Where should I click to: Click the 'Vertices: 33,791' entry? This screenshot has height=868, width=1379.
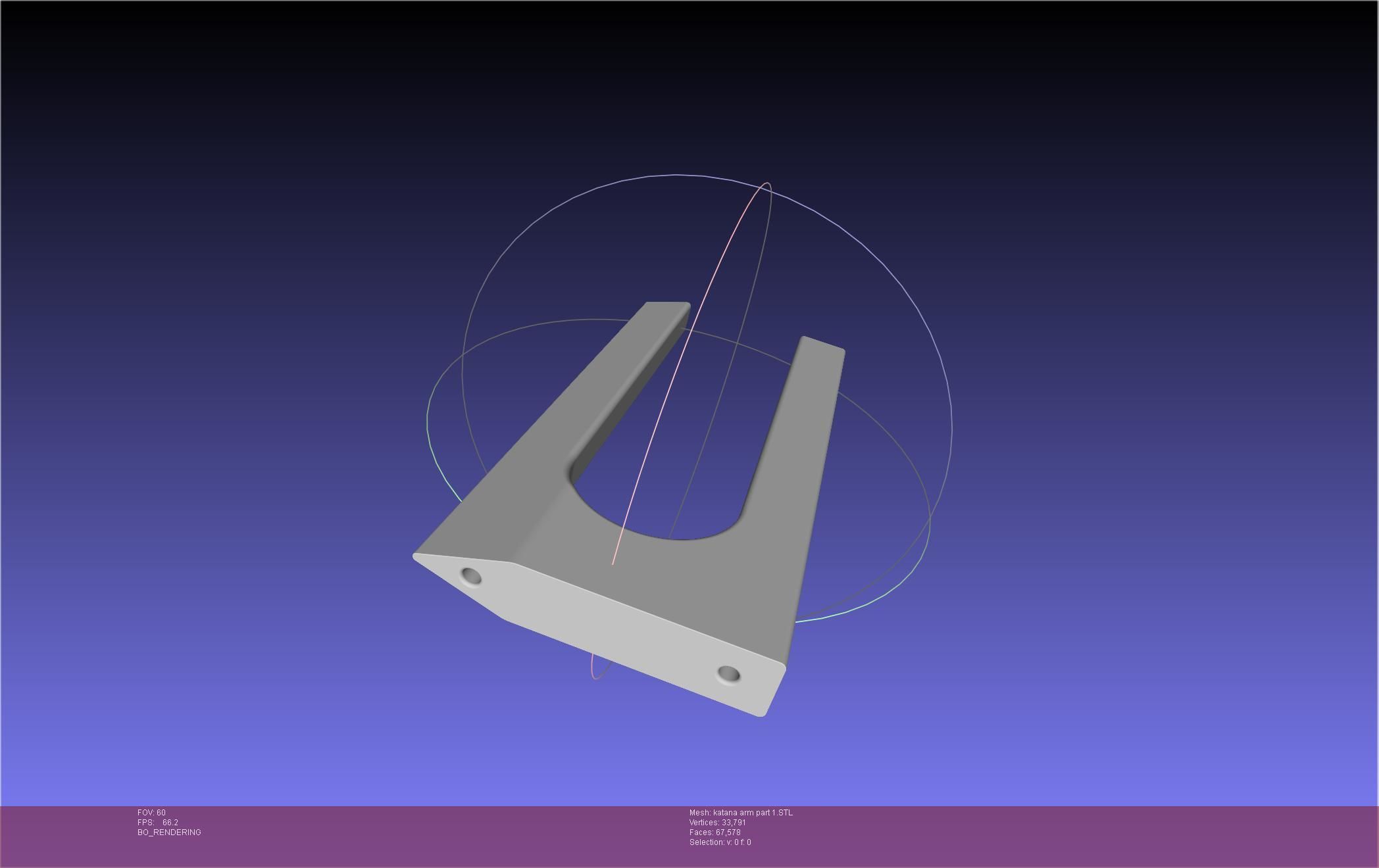click(x=718, y=823)
